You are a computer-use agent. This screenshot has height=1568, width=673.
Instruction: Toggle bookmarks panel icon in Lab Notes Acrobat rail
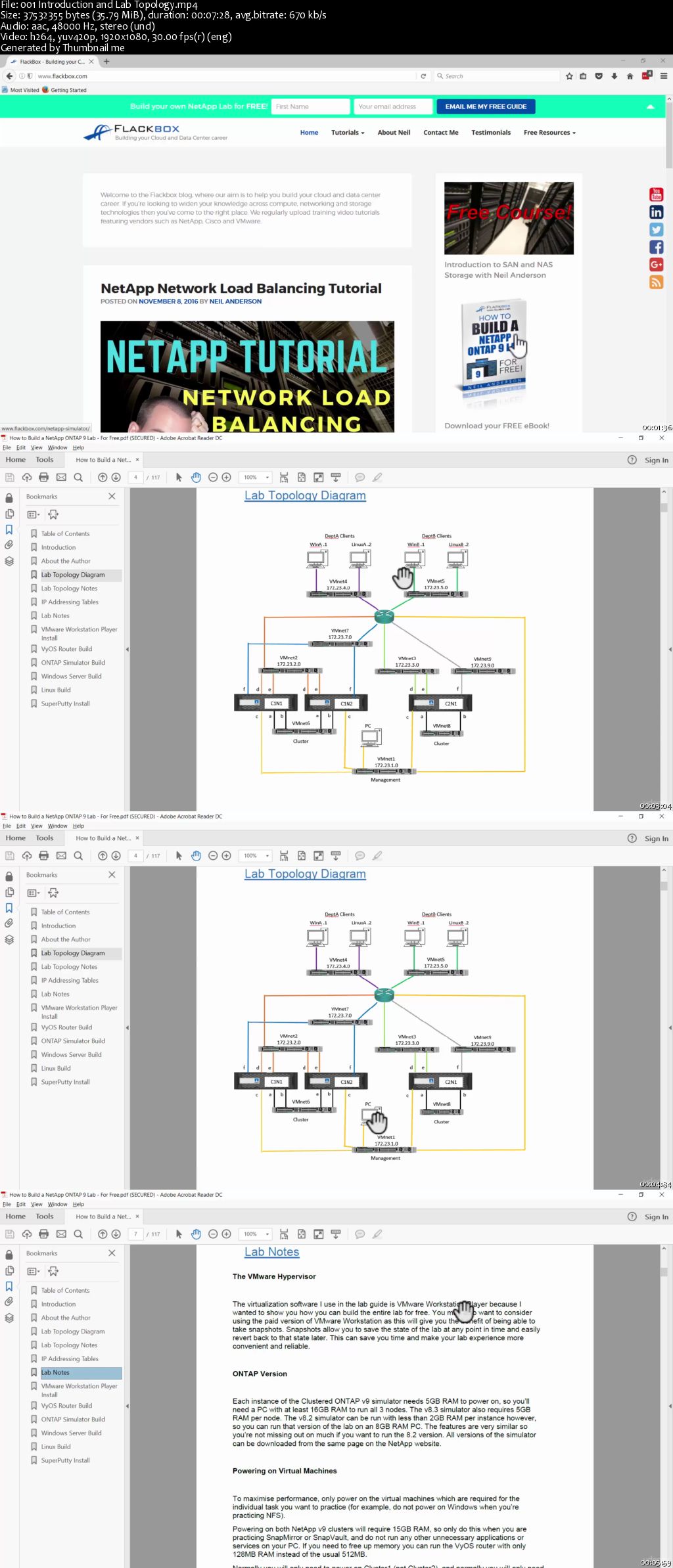click(9, 1286)
